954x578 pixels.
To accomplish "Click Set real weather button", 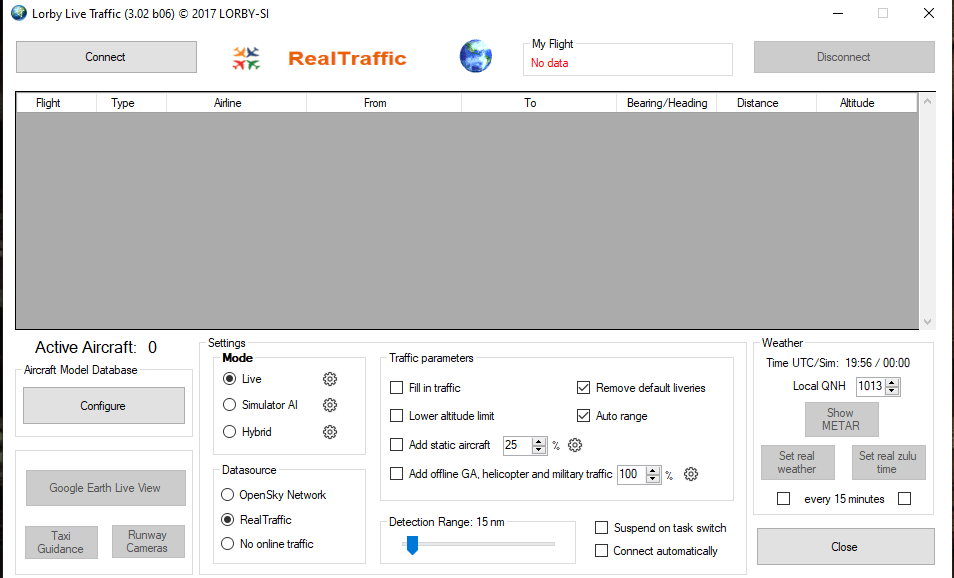I will point(798,462).
